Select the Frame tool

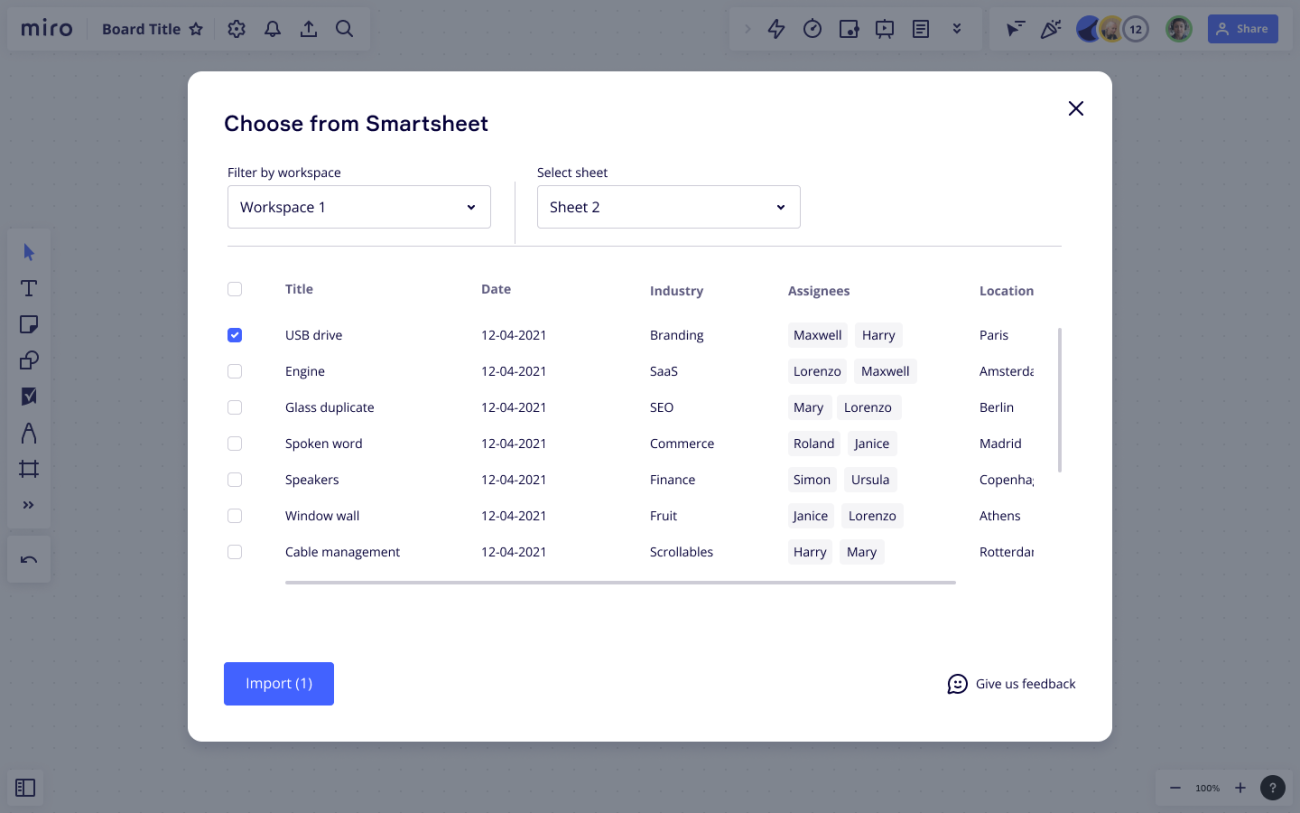[29, 468]
